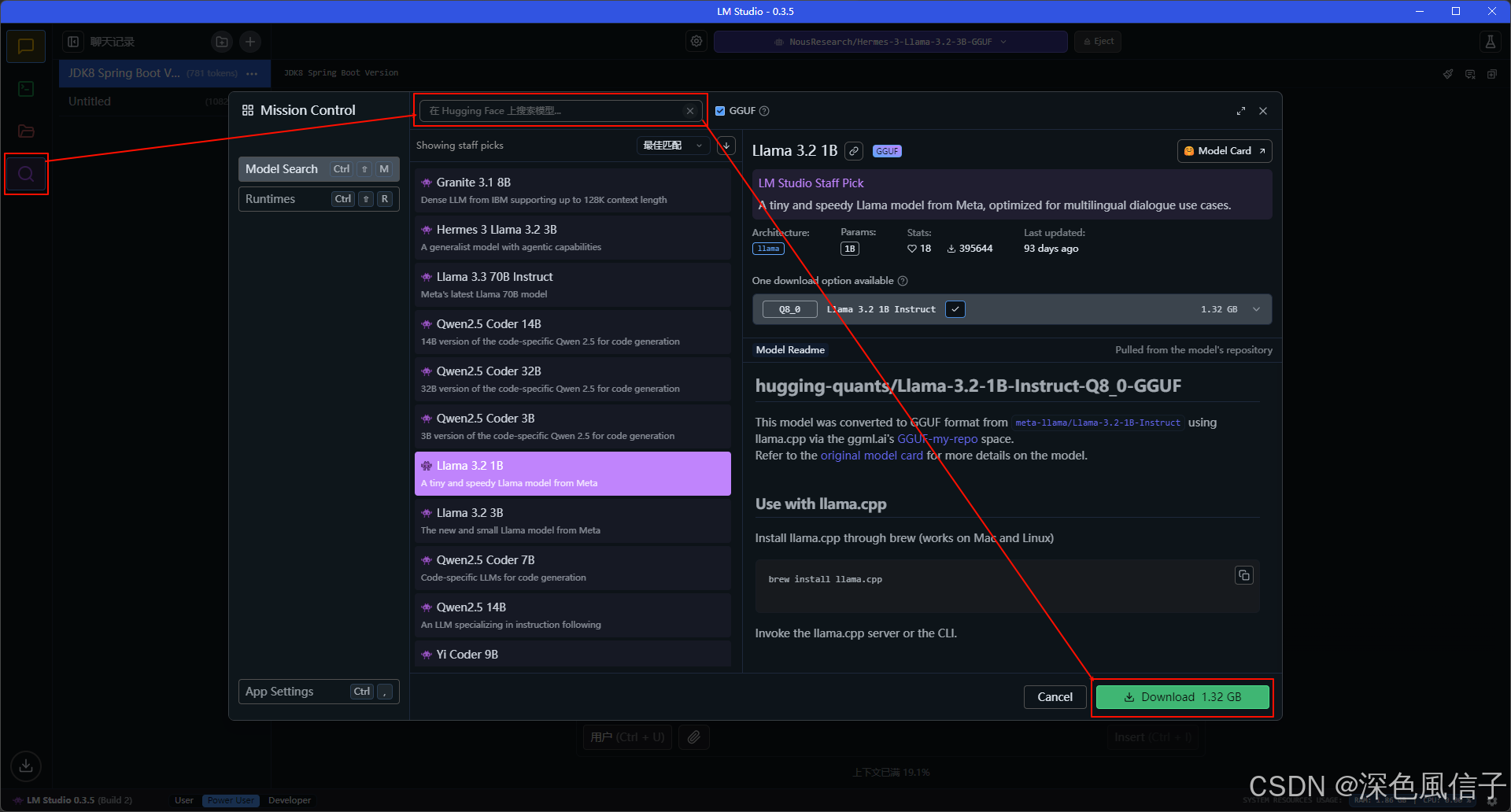Open the best match sort dropdown
Image resolution: width=1511 pixels, height=812 pixels.
(673, 146)
